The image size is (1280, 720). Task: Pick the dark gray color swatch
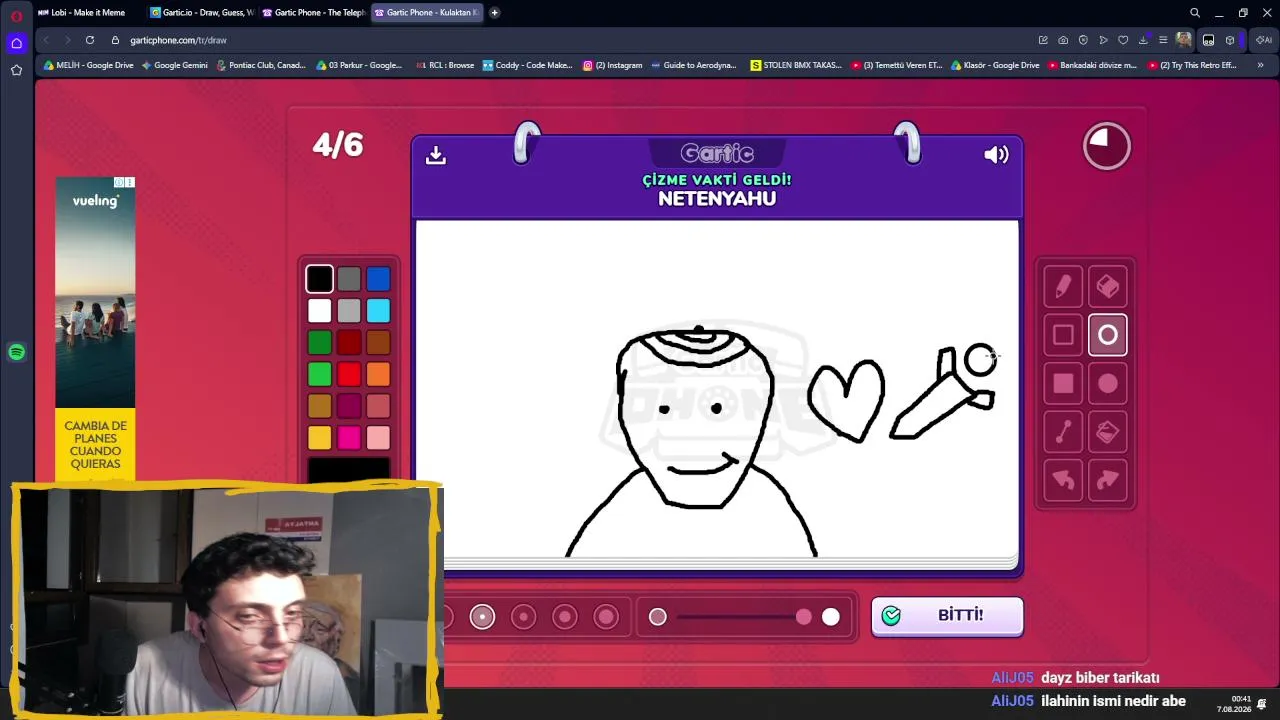point(348,279)
